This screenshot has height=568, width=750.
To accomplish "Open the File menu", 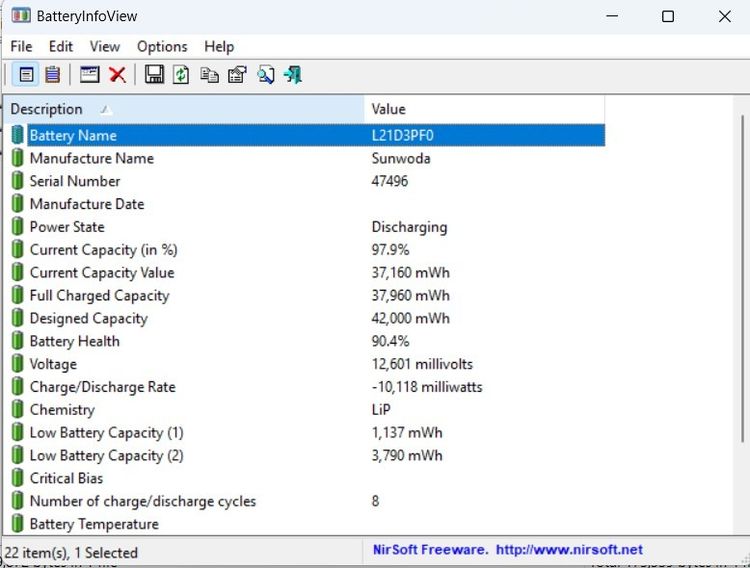I will [x=21, y=46].
